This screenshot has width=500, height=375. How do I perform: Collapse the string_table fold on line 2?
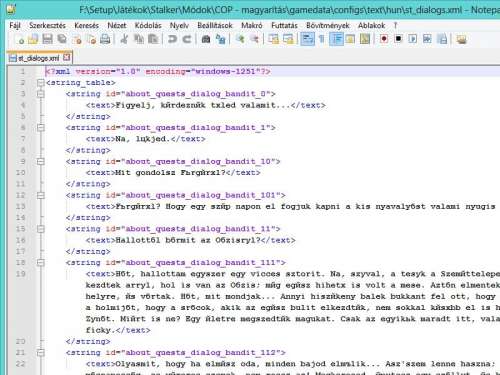(41, 83)
